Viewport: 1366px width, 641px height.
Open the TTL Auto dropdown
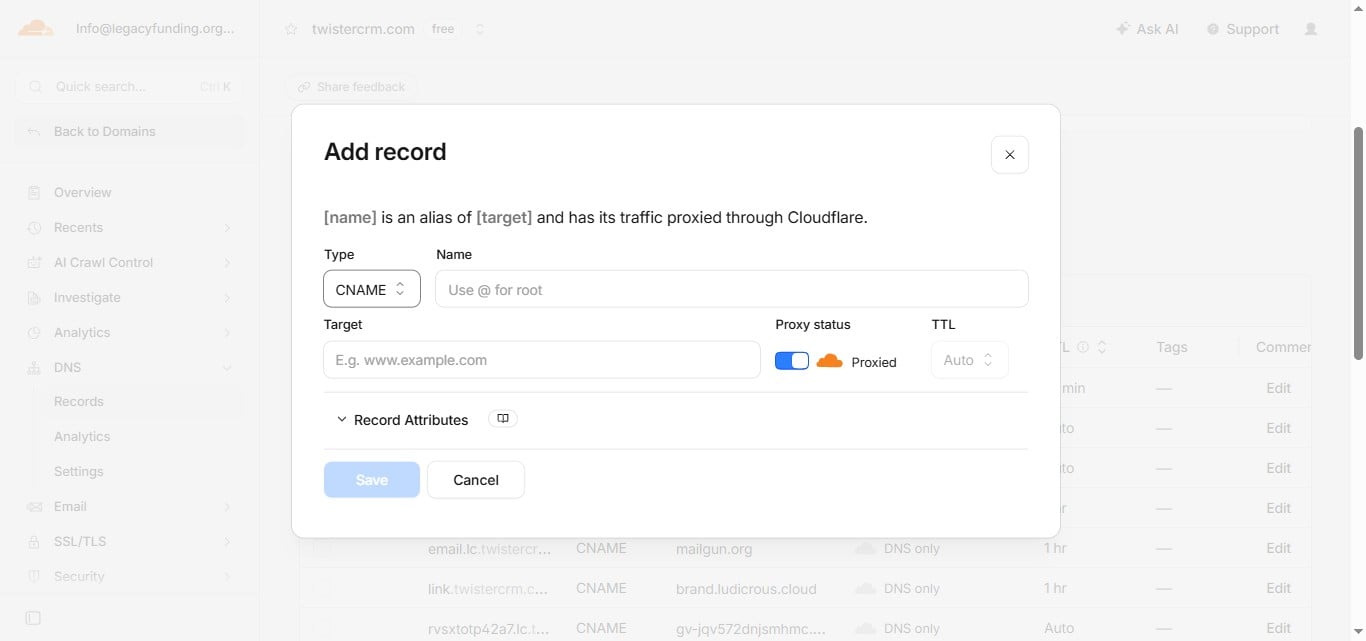[969, 360]
